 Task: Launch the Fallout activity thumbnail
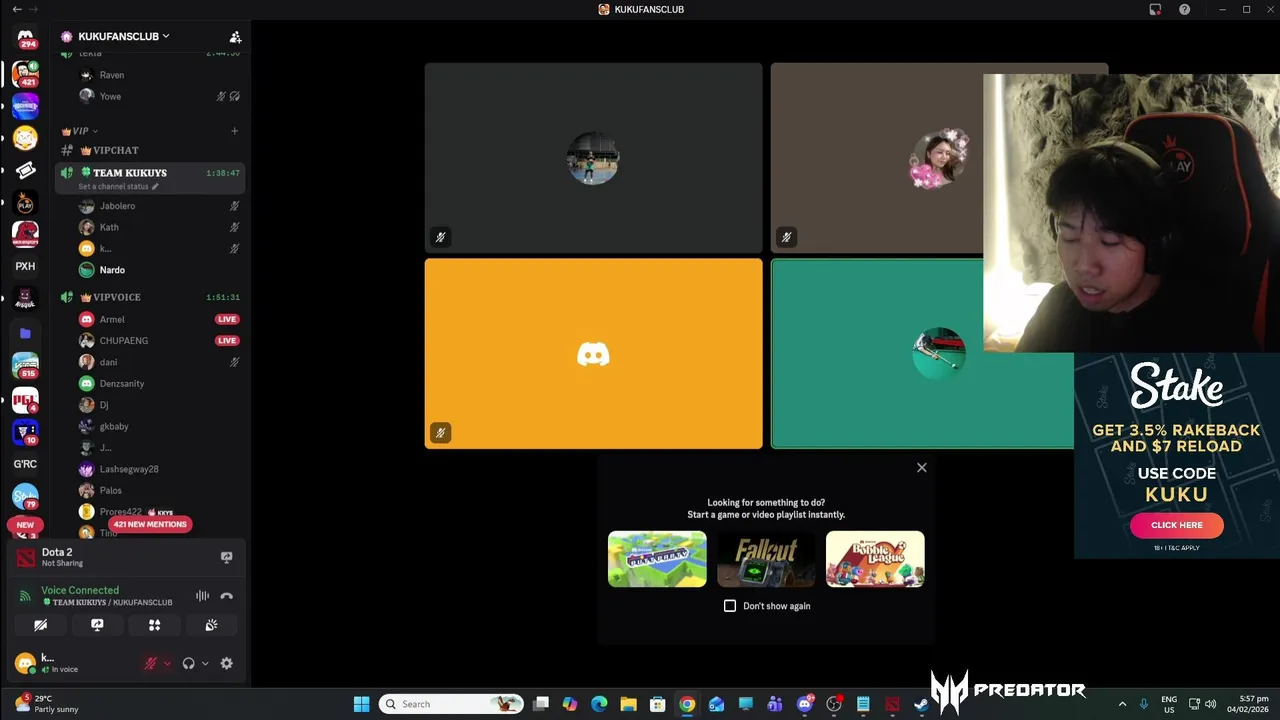pos(766,559)
